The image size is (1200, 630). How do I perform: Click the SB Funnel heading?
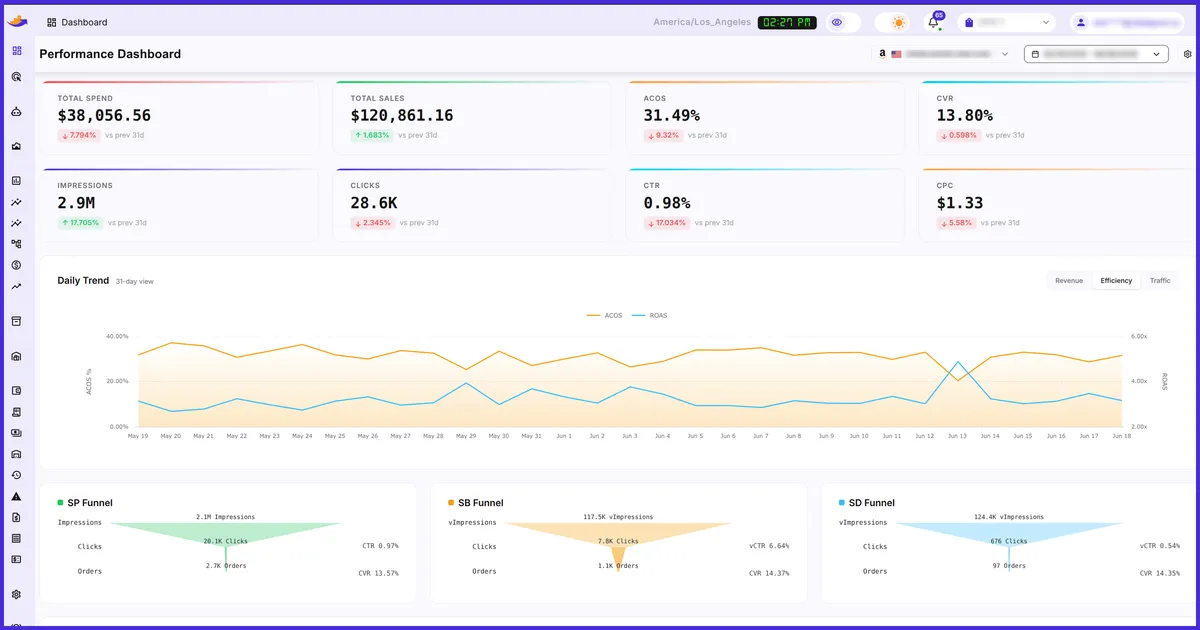click(481, 503)
